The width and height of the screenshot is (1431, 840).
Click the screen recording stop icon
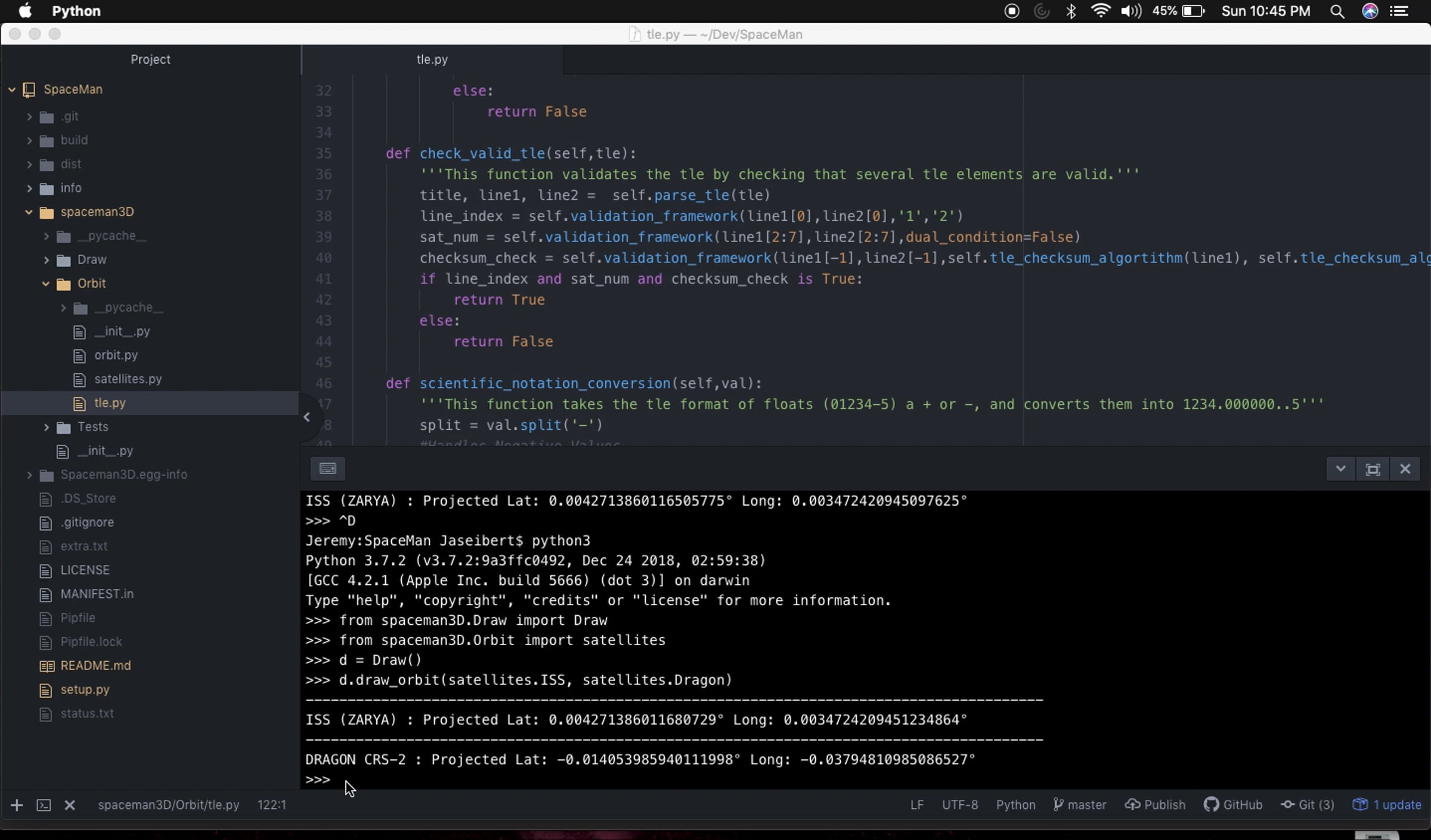click(1011, 11)
